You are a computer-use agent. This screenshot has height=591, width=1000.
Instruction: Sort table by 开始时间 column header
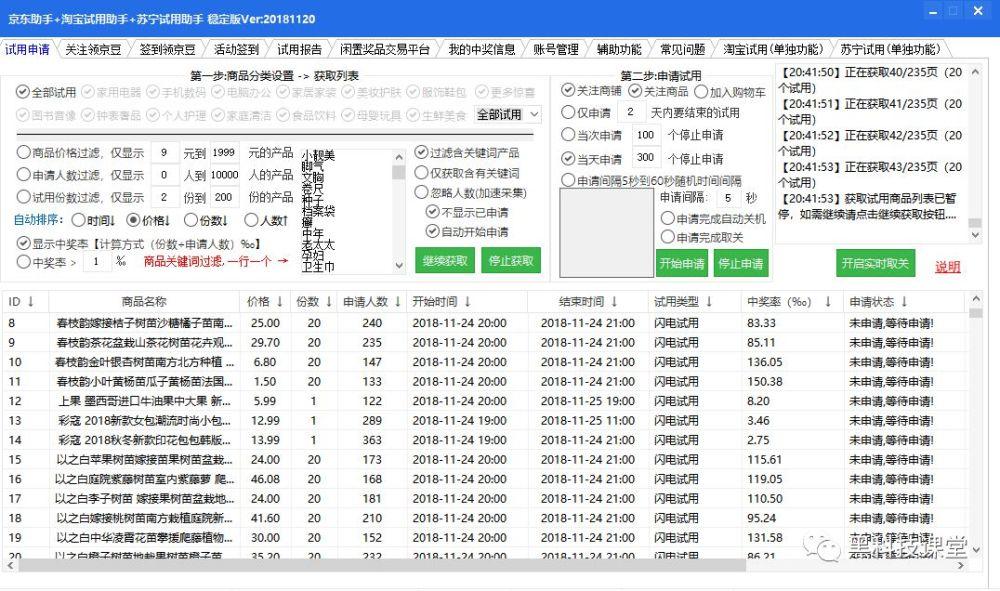[x=467, y=302]
